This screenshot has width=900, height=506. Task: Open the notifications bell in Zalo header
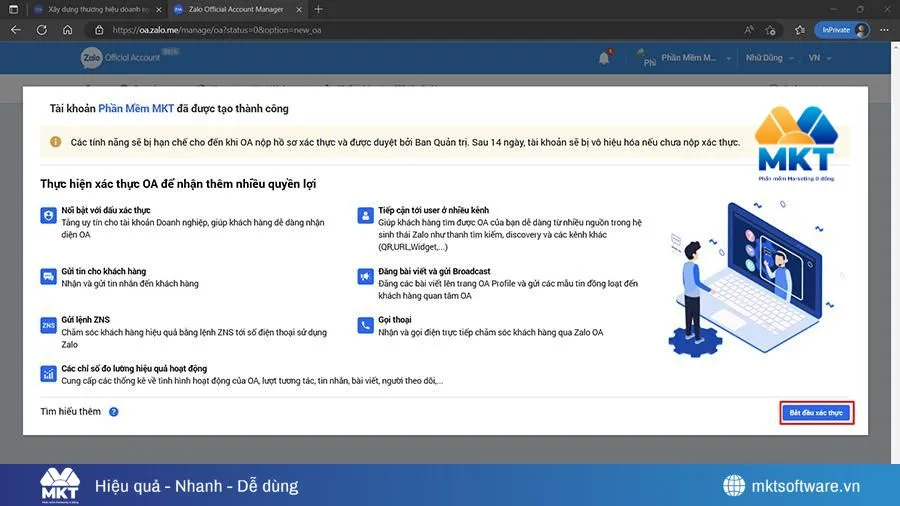[x=604, y=58]
